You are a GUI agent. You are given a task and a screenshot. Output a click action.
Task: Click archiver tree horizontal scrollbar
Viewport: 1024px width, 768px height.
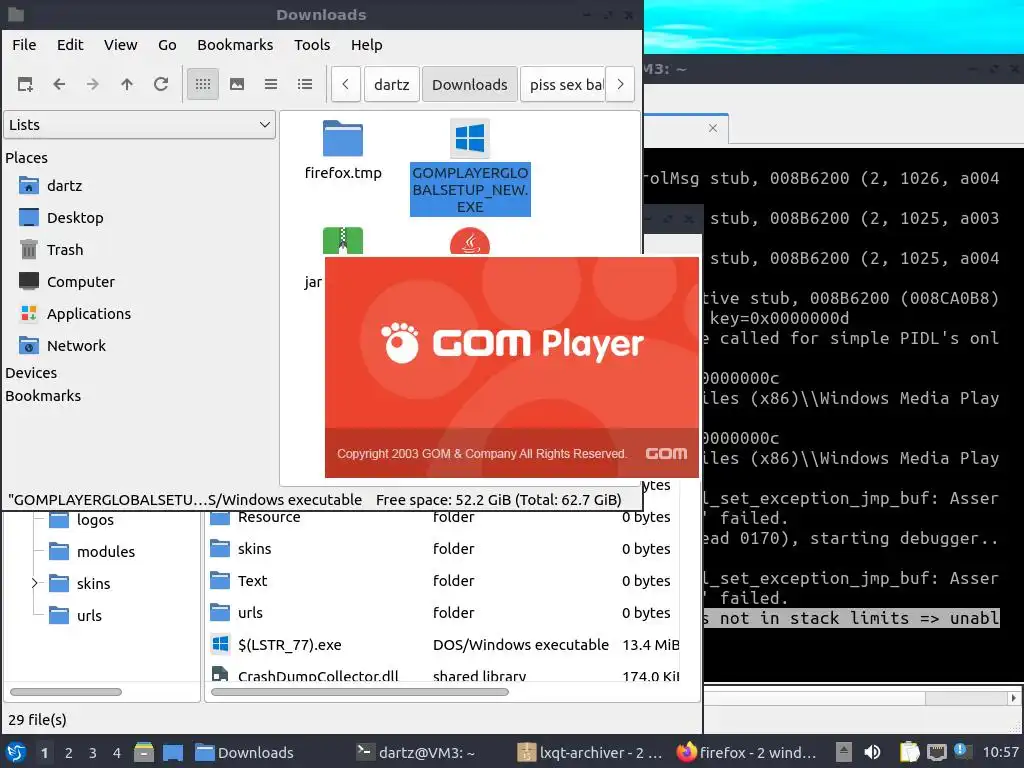pos(66,692)
